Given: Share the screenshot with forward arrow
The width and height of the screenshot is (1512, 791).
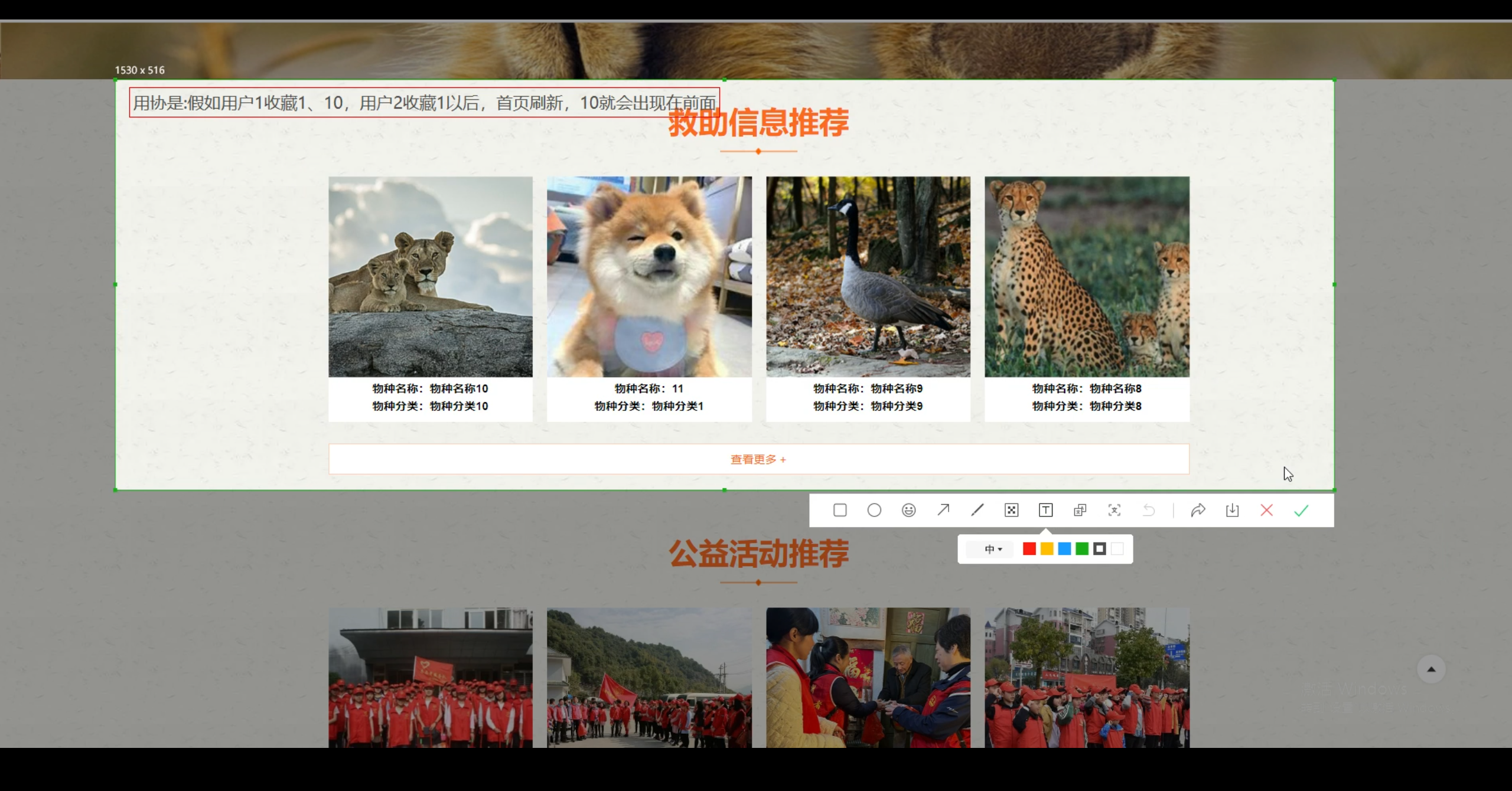Looking at the screenshot, I should point(1198,510).
